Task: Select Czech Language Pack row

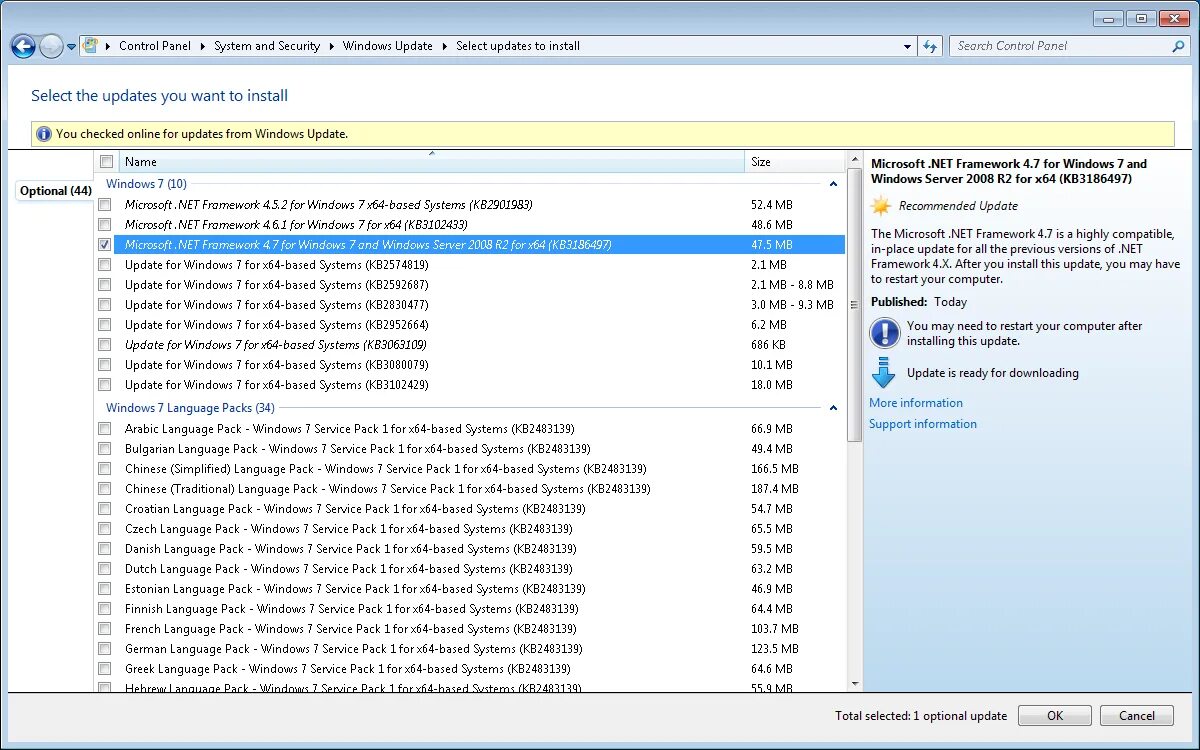Action: click(x=470, y=529)
